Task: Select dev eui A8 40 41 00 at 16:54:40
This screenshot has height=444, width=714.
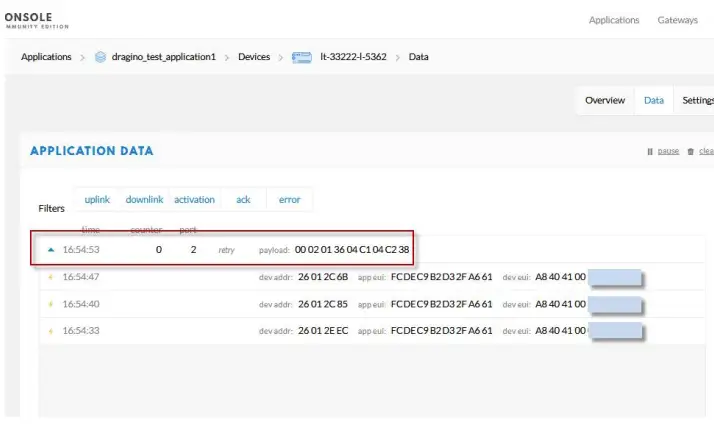Action: 561,304
